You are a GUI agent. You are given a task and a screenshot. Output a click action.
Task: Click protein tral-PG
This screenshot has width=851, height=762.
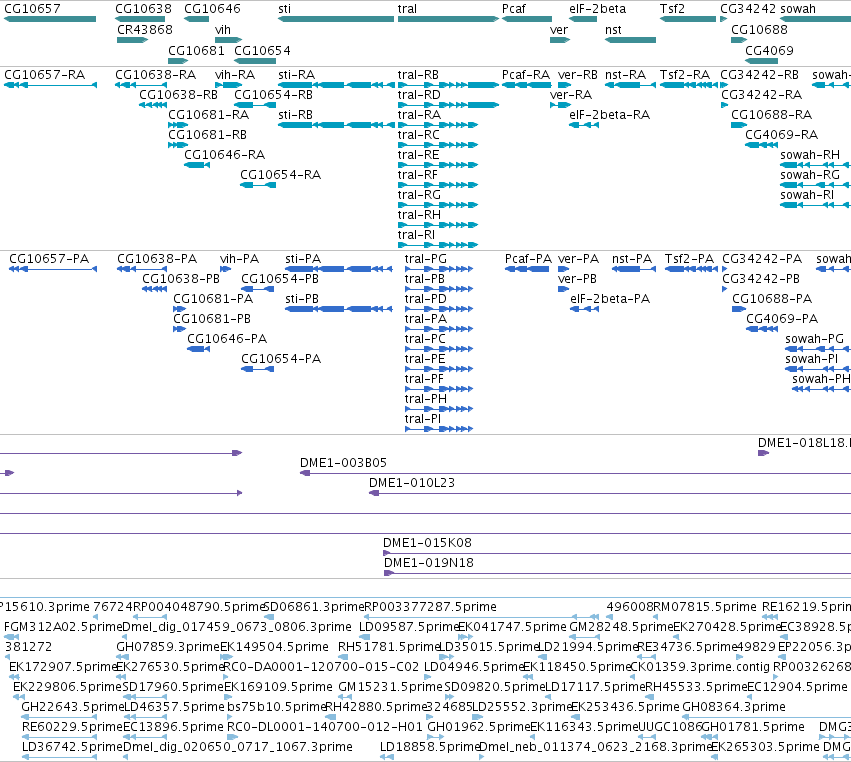click(439, 269)
